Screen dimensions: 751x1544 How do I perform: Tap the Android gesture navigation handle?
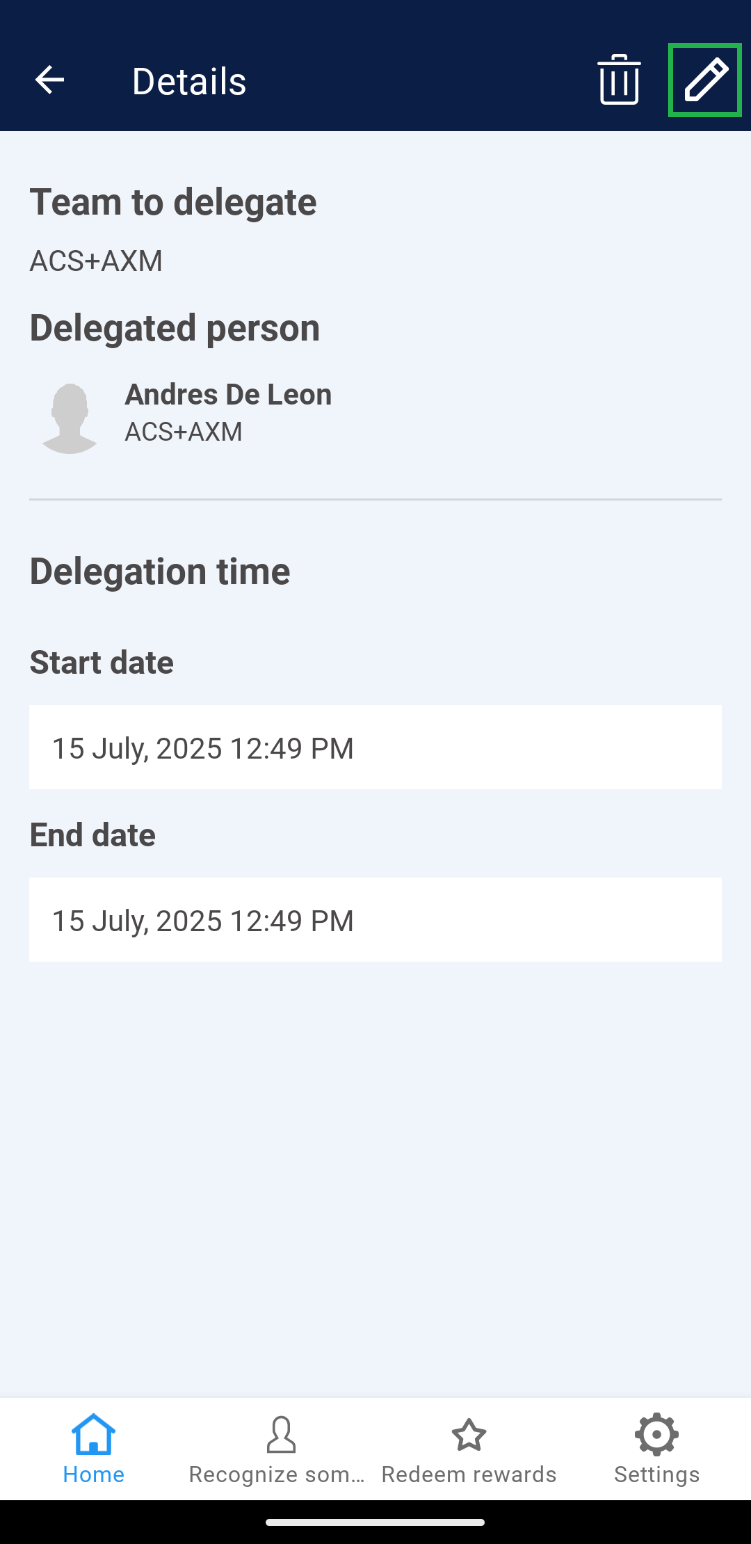[375, 1522]
